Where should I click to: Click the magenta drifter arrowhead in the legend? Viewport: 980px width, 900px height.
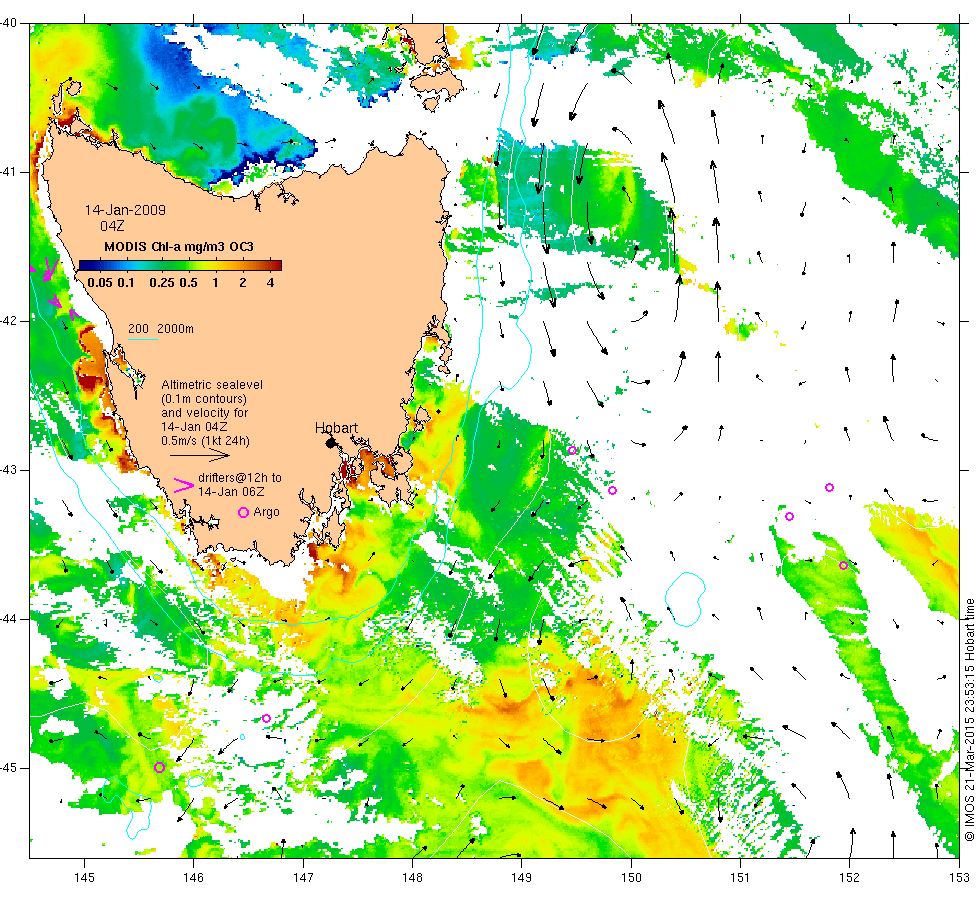click(184, 485)
